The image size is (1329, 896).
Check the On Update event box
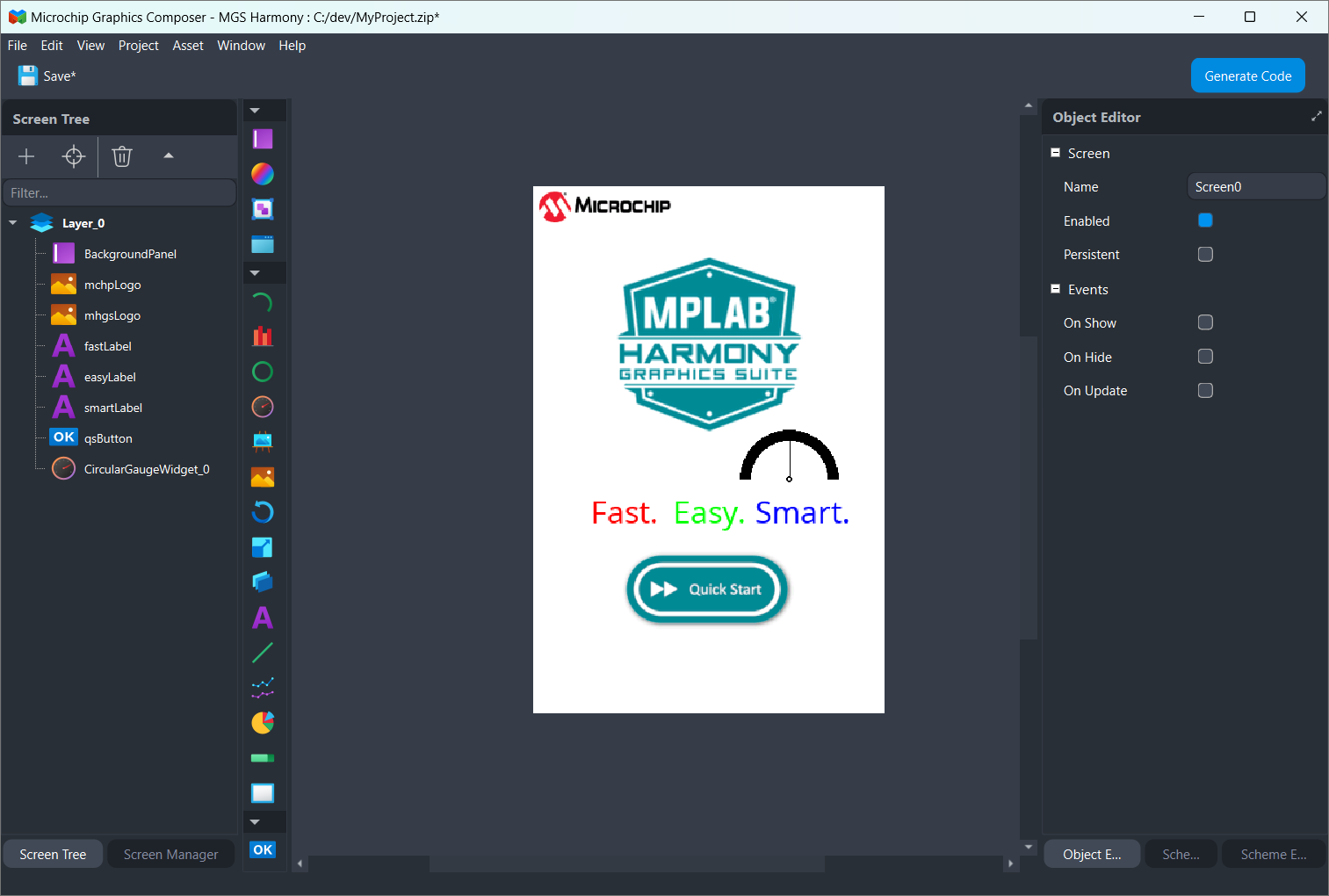click(1205, 390)
